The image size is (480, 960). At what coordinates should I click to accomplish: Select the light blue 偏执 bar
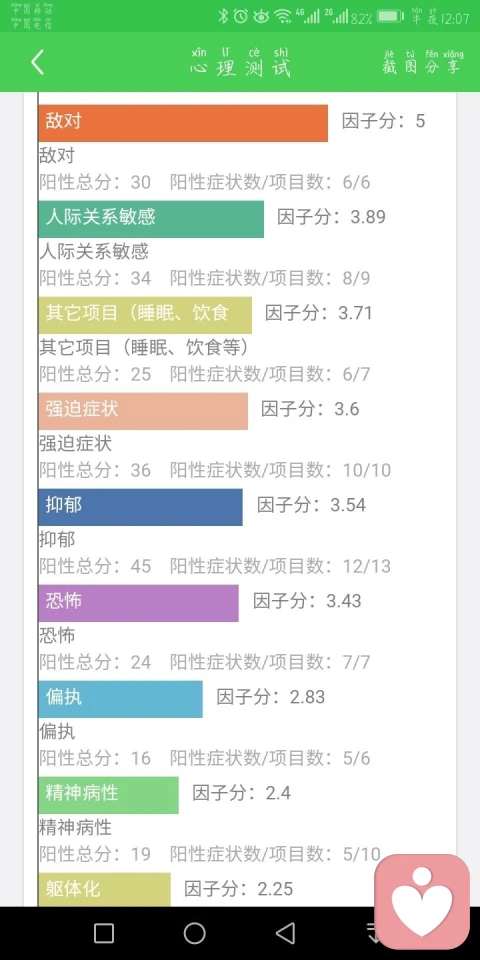(x=121, y=699)
